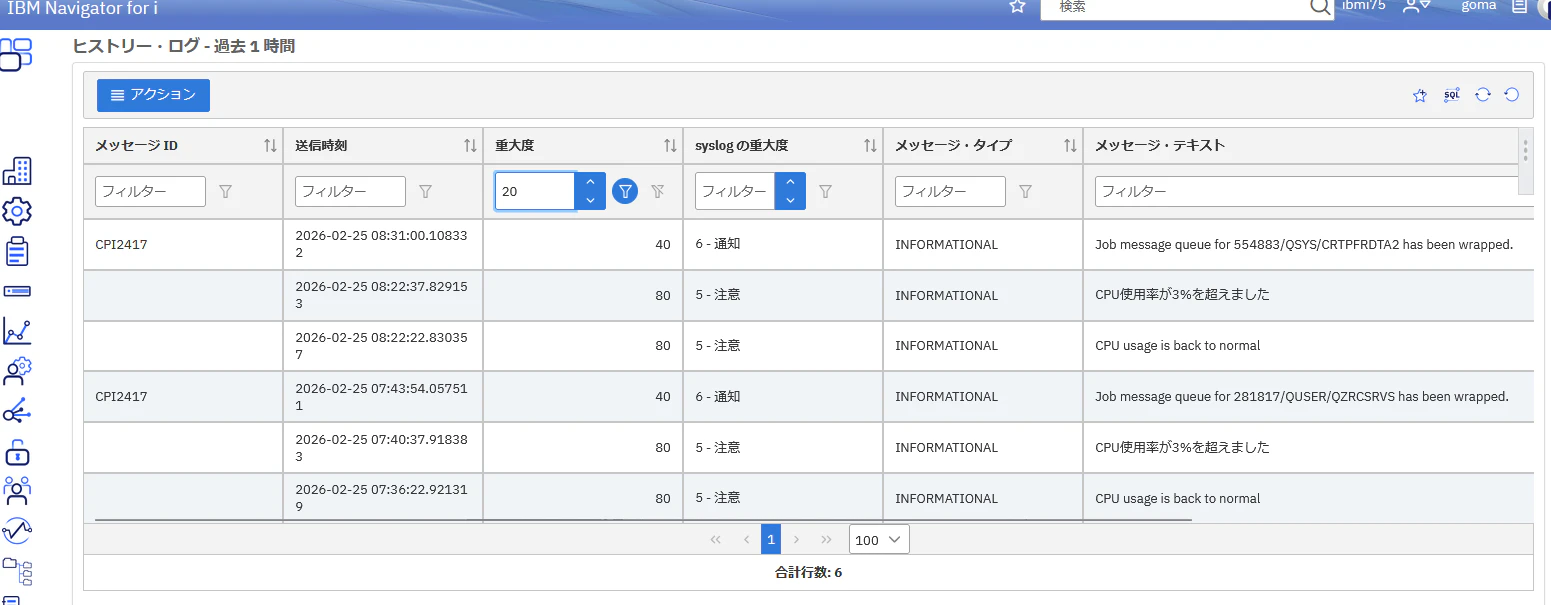Click the 検索 search box in header
Viewport: 1551px width, 605px height.
1175,7
